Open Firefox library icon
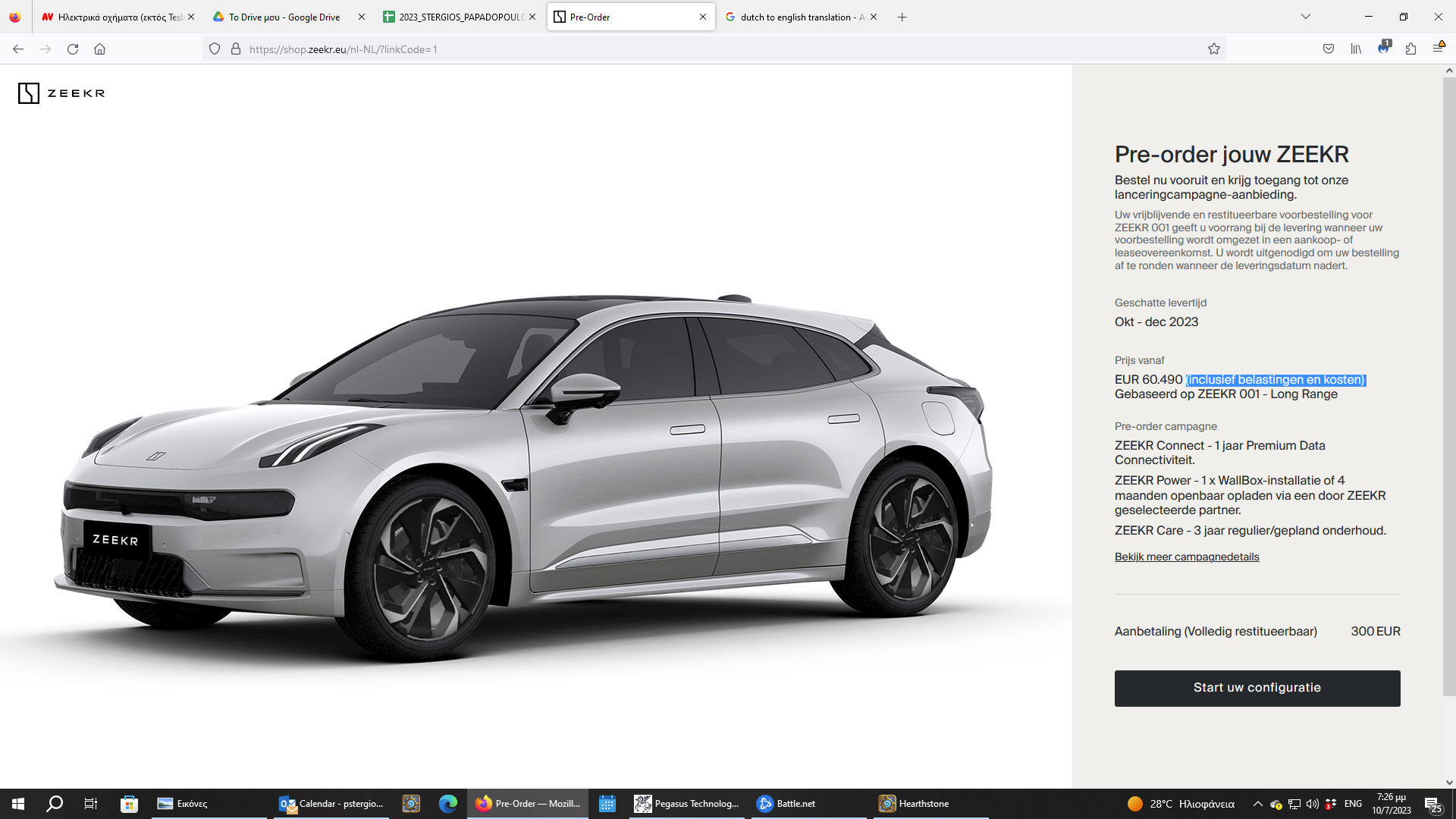This screenshot has height=819, width=1456. tap(1356, 49)
